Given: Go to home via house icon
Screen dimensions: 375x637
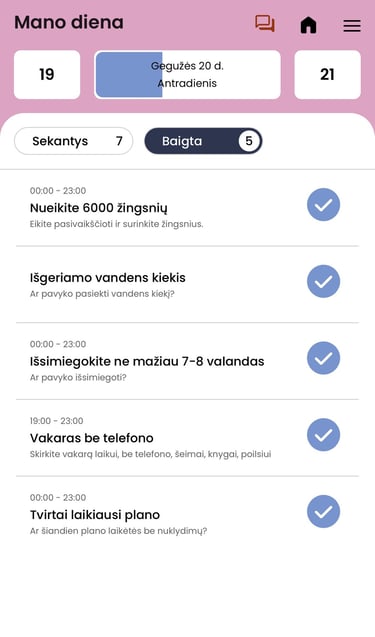Looking at the screenshot, I should [x=308, y=25].
